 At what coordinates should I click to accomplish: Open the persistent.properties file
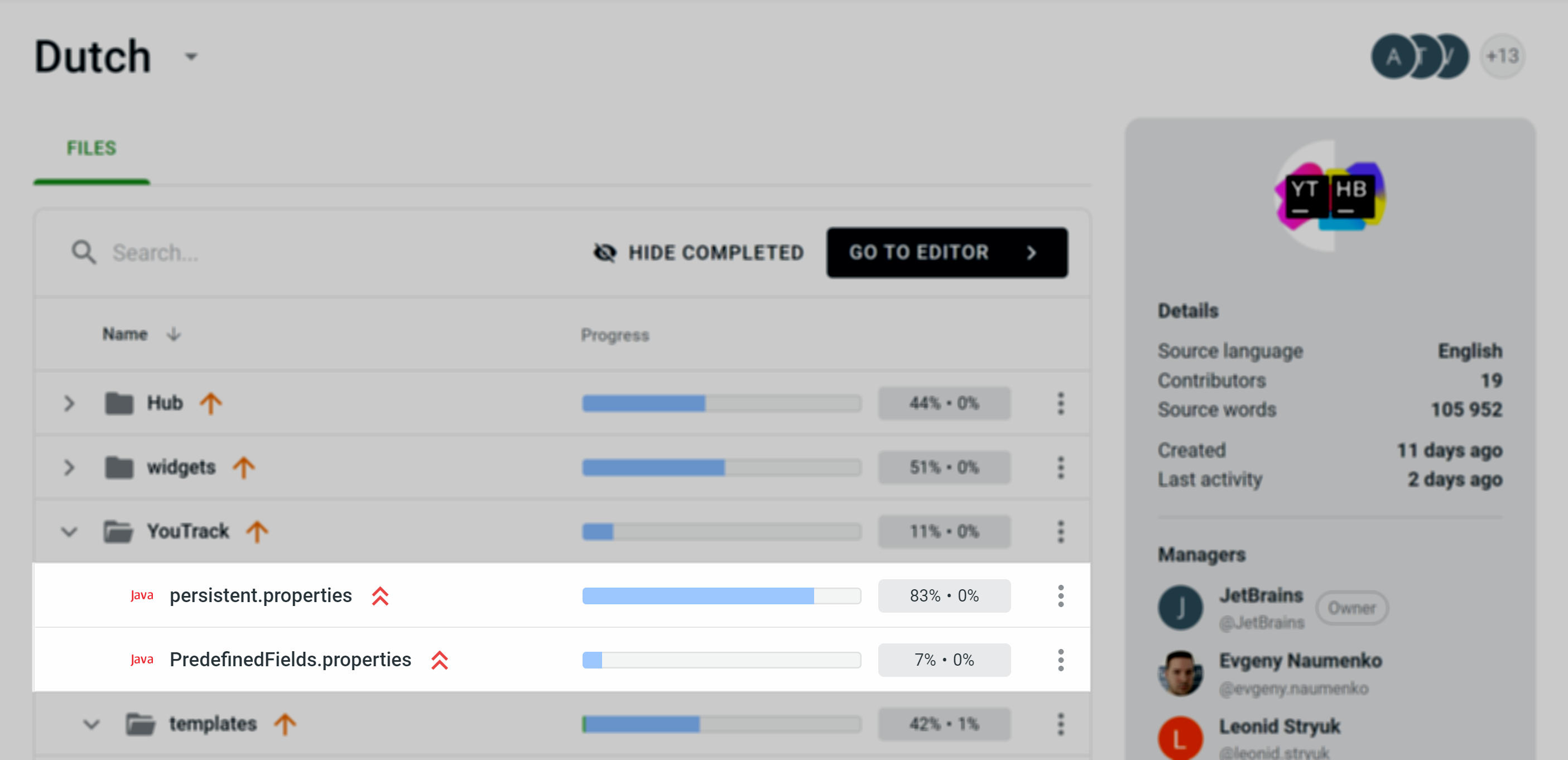click(x=261, y=596)
